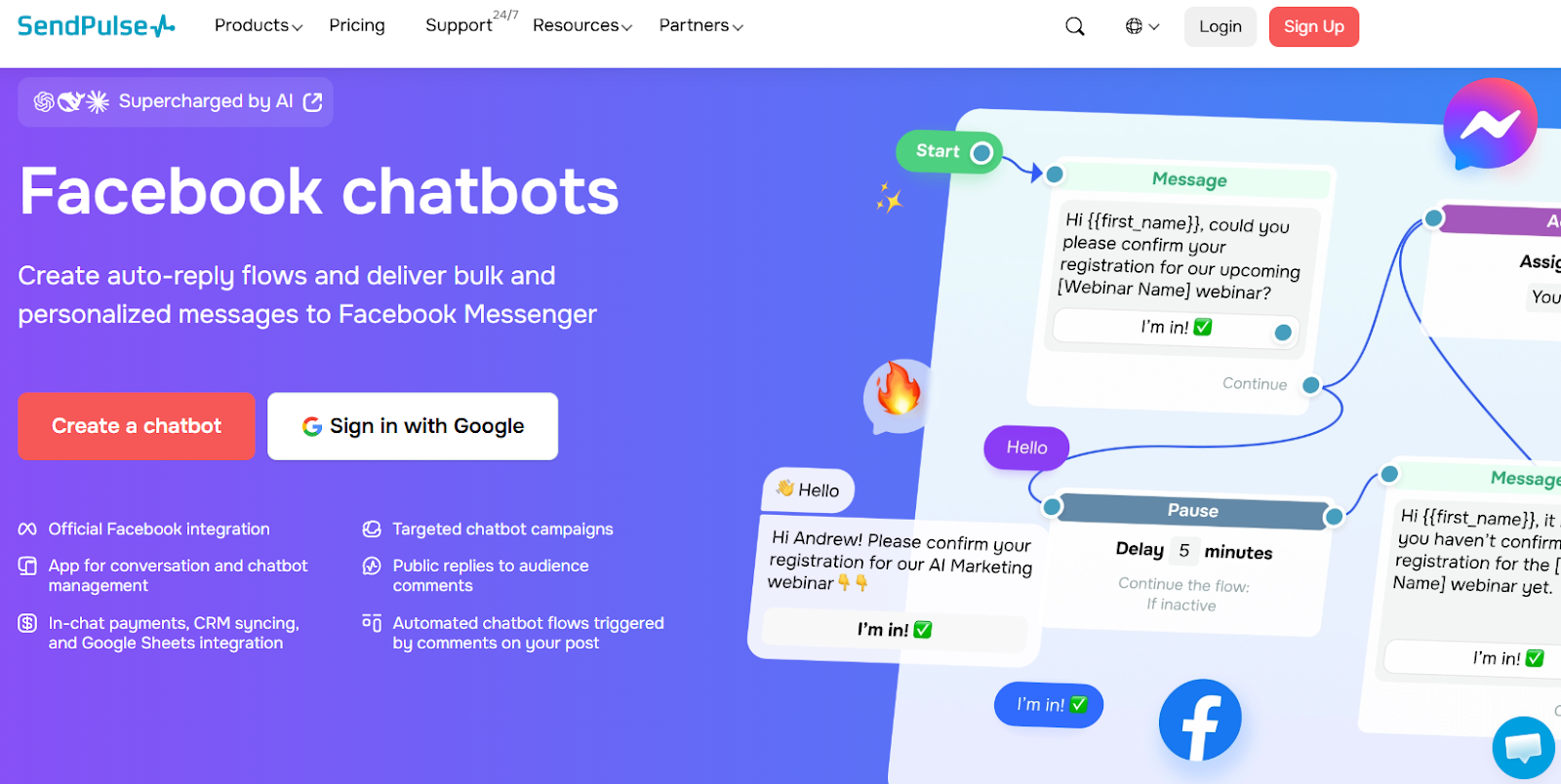Click the Meta icon beside Official Facebook integration
Screen dimensions: 1561x784
[x=27, y=529]
